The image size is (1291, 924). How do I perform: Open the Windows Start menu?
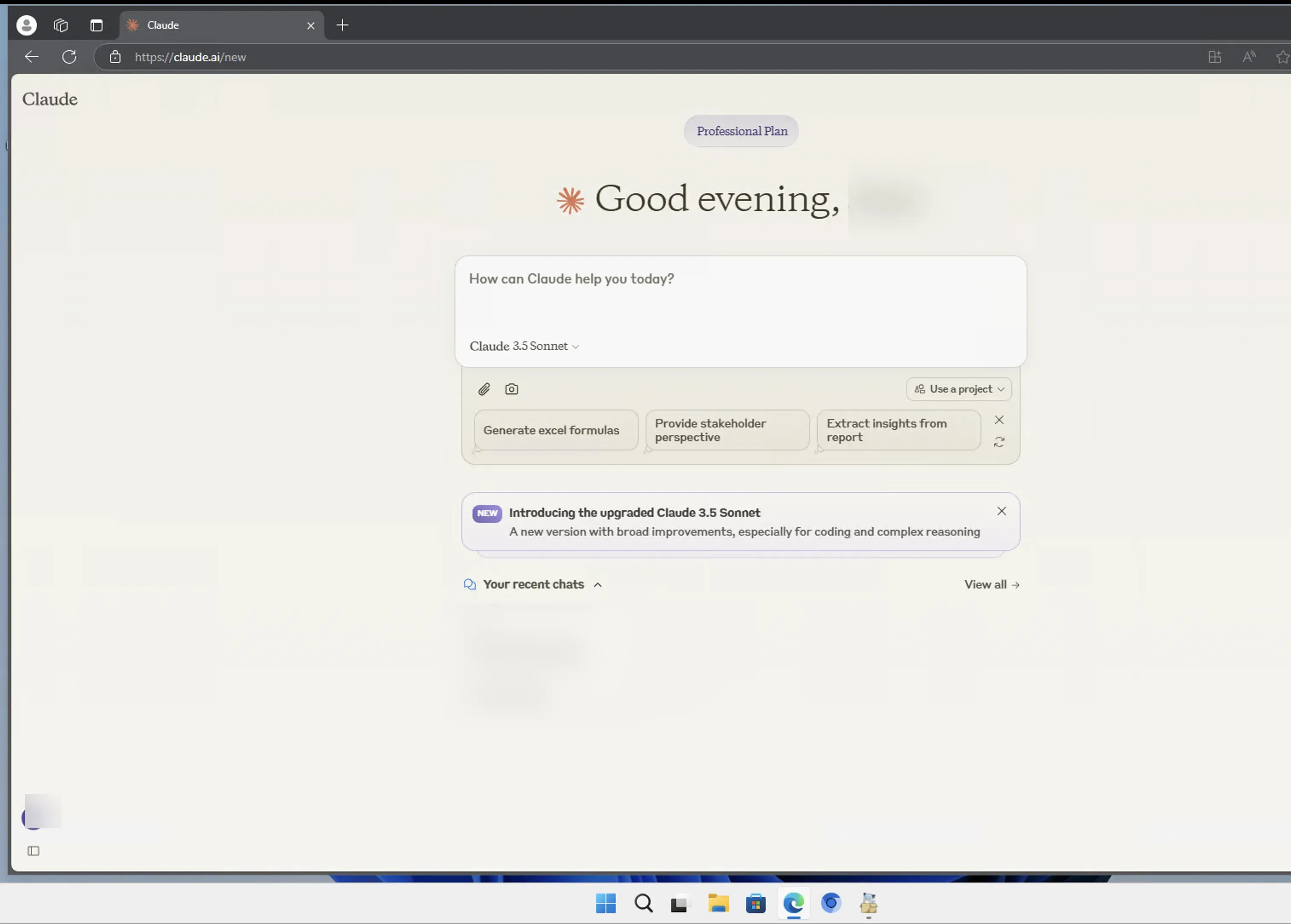click(606, 903)
